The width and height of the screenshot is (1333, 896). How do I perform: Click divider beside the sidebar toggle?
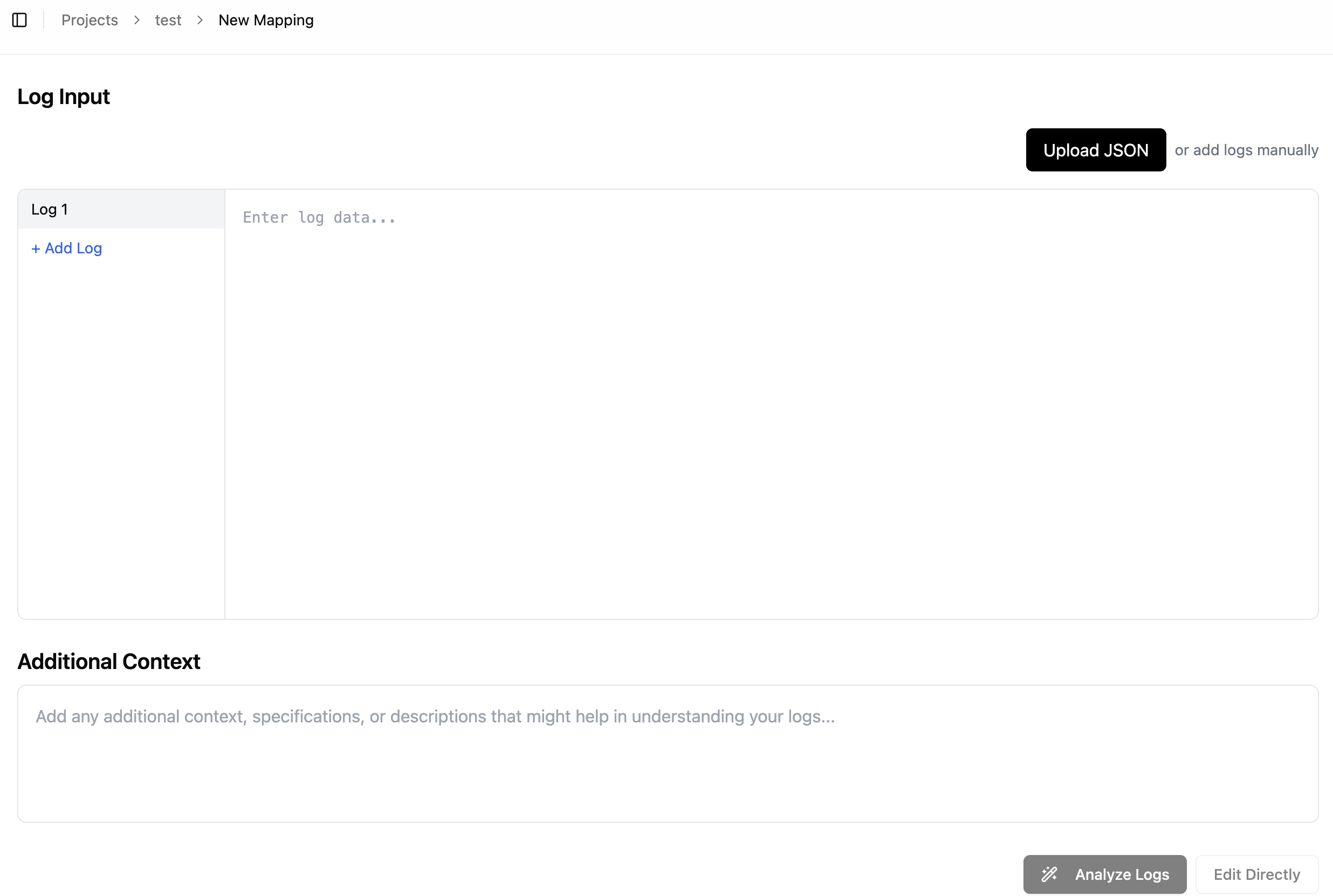pyautogui.click(x=44, y=20)
